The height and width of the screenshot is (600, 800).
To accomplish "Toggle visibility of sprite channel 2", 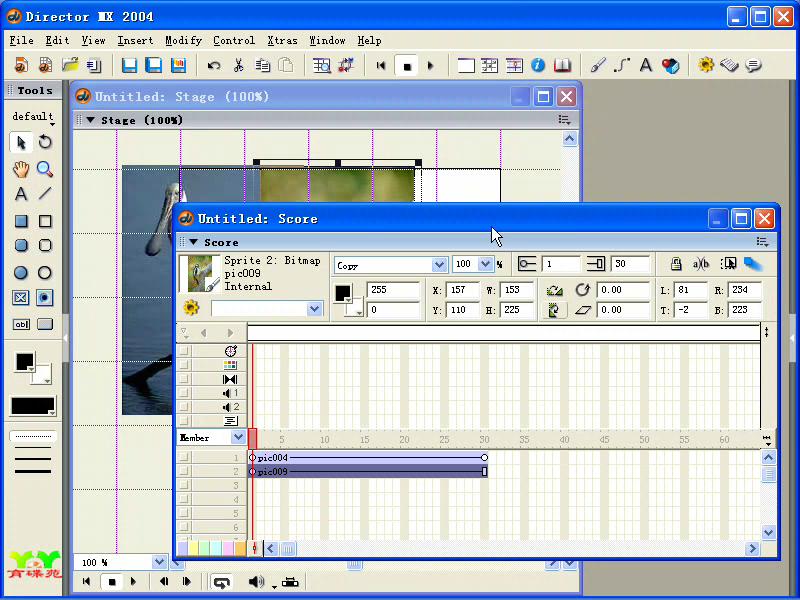I will (184, 471).
